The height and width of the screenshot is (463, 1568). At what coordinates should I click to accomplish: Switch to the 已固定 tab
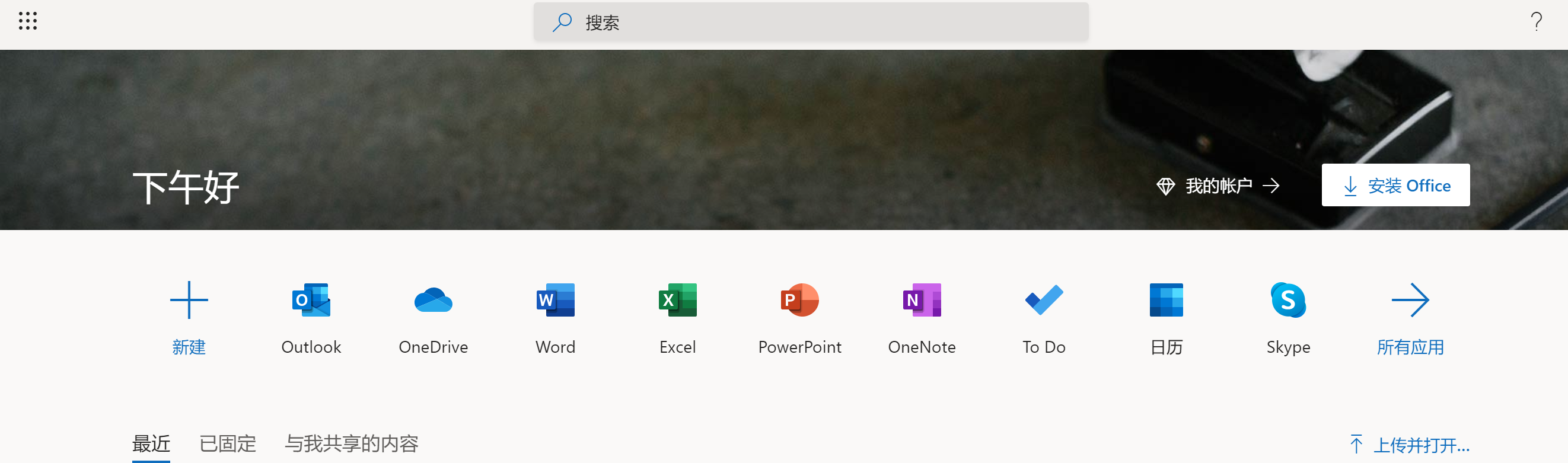[228, 443]
